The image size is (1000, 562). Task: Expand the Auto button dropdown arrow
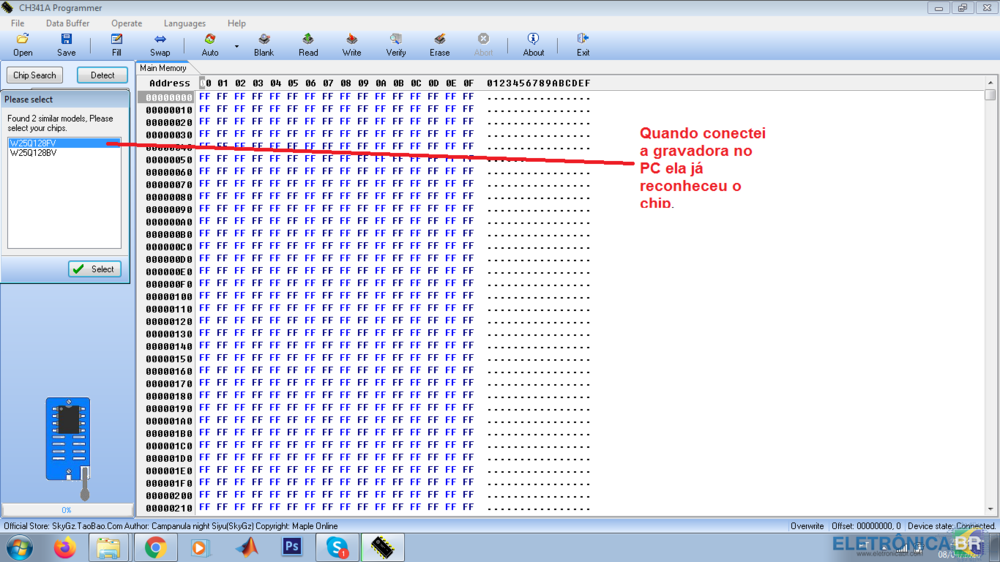(x=237, y=46)
